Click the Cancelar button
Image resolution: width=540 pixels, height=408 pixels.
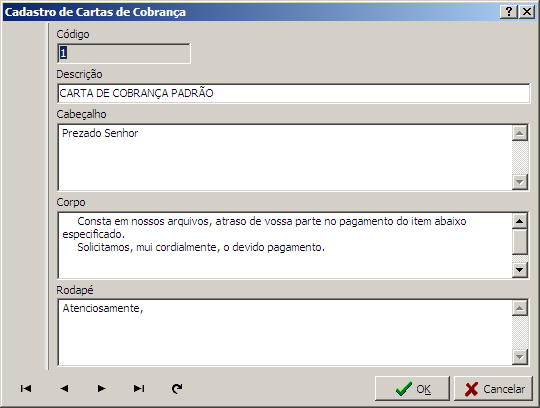click(493, 389)
